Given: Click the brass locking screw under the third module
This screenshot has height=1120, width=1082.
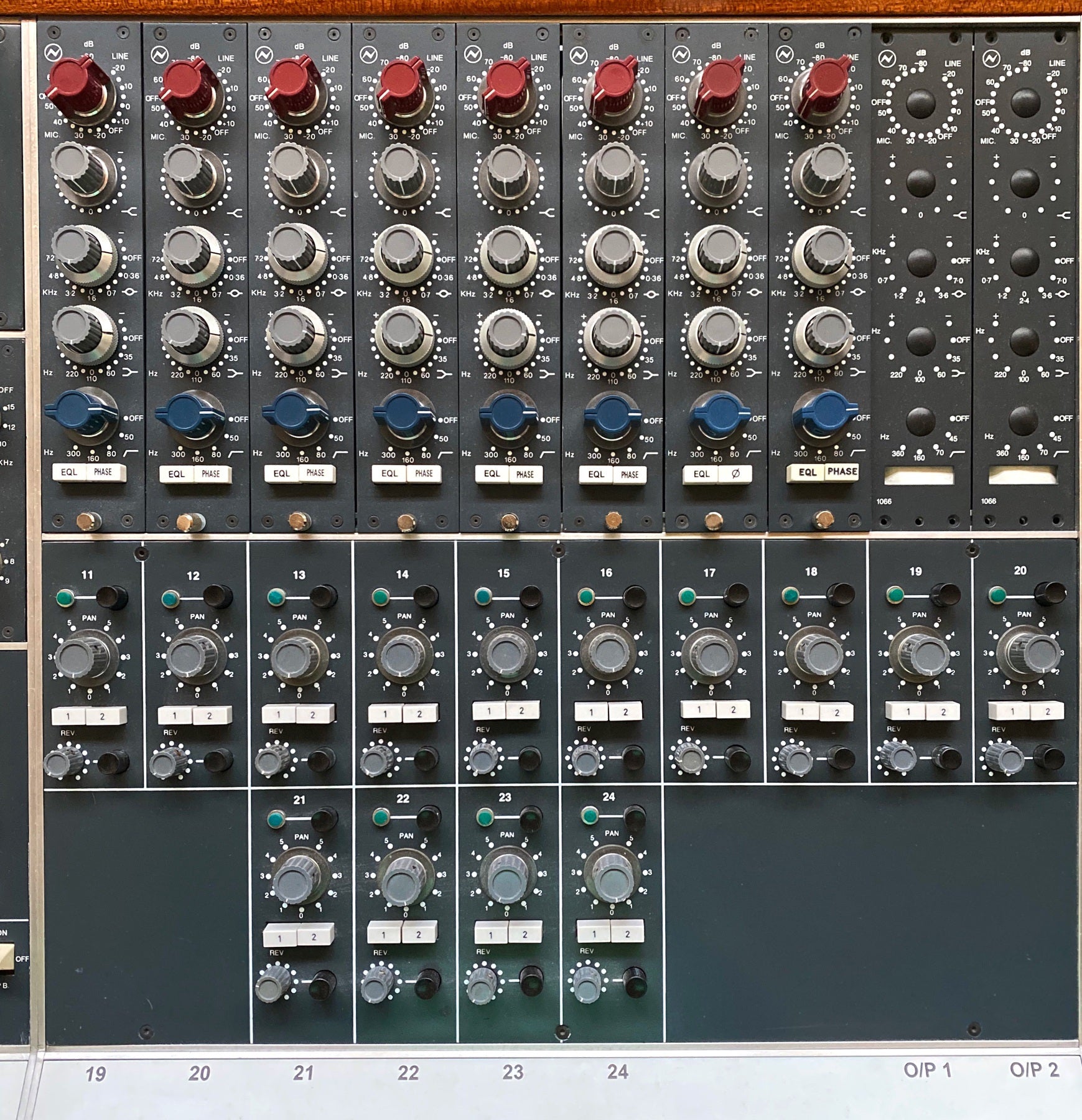Looking at the screenshot, I should point(299,521).
